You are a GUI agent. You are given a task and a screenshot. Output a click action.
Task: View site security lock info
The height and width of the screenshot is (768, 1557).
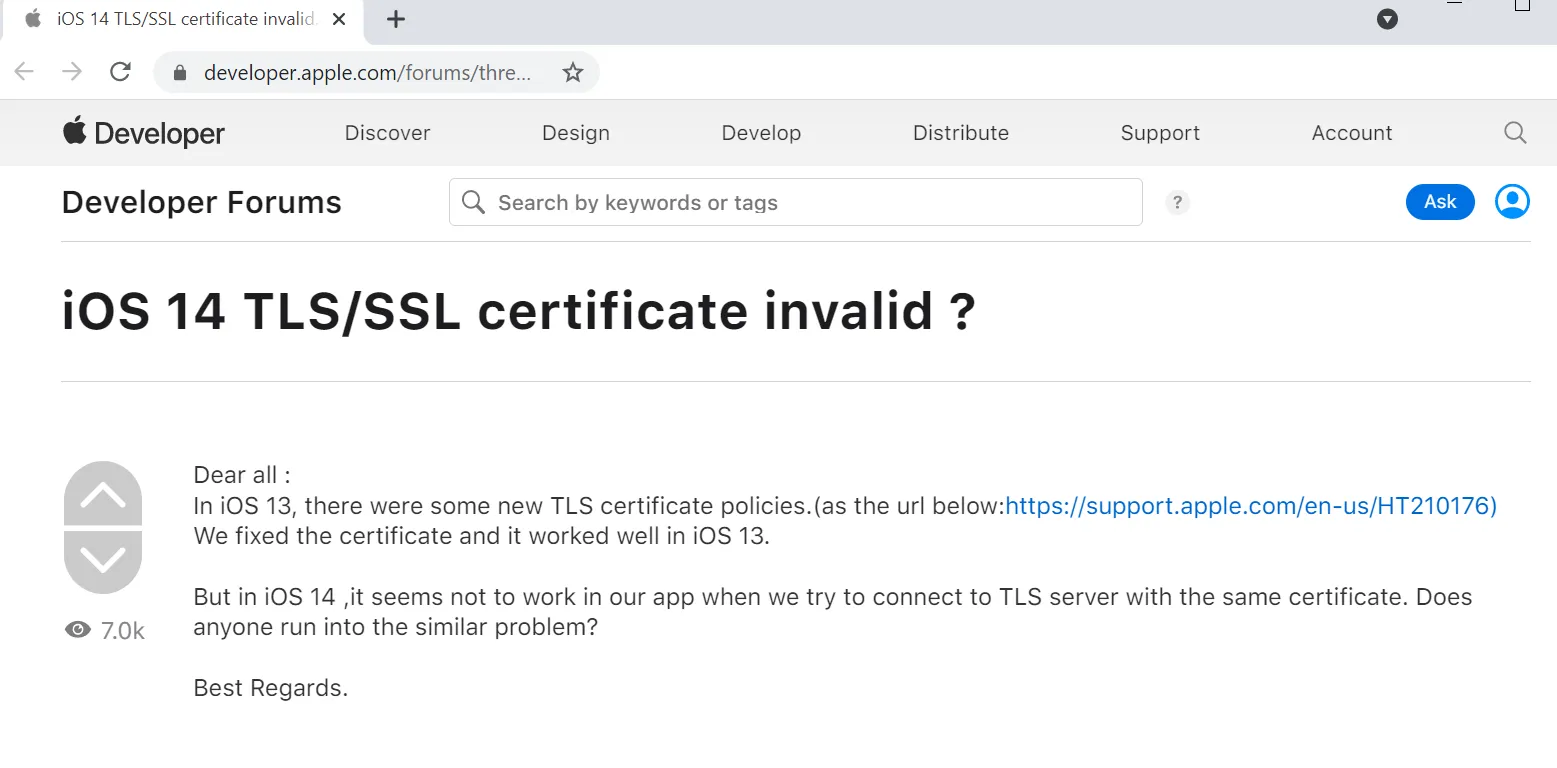pos(180,73)
